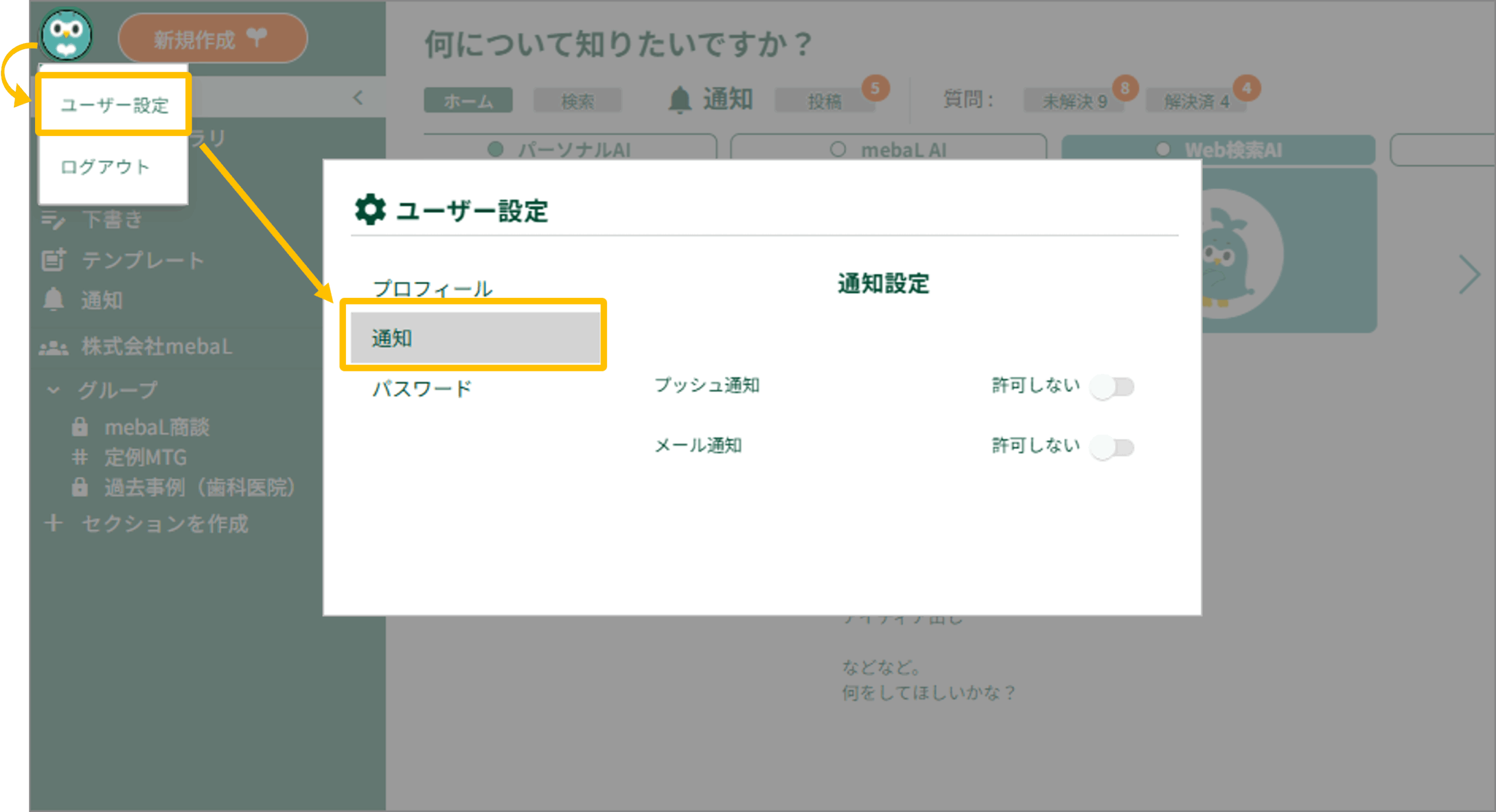Open the パスワード settings section
The width and height of the screenshot is (1496, 812).
(422, 388)
